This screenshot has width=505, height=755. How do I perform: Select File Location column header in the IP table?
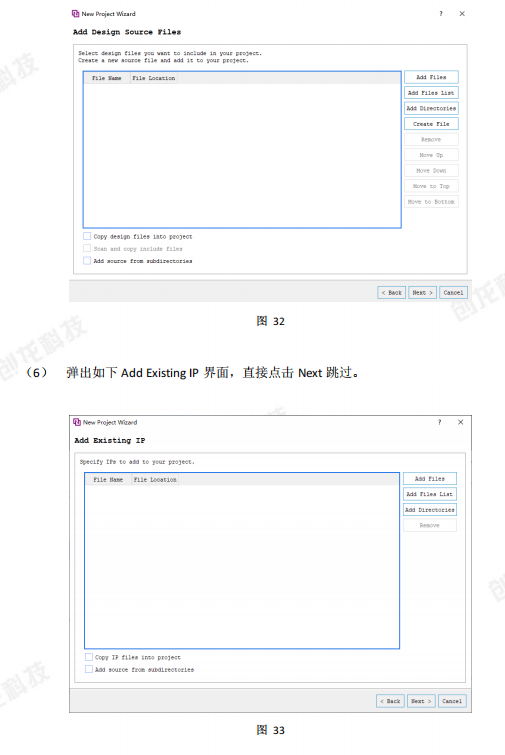click(155, 480)
